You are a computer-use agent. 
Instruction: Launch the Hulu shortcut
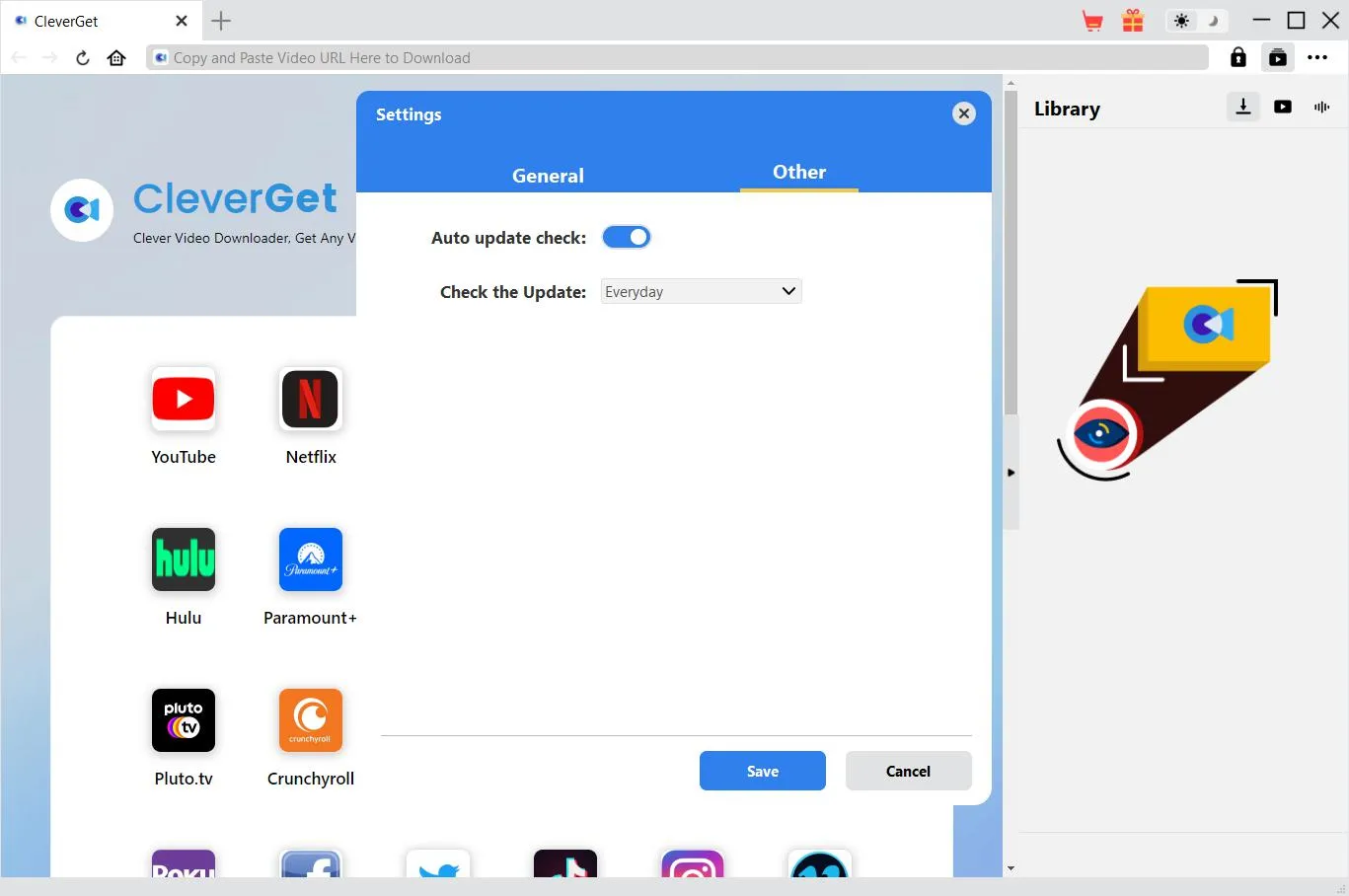(x=184, y=560)
